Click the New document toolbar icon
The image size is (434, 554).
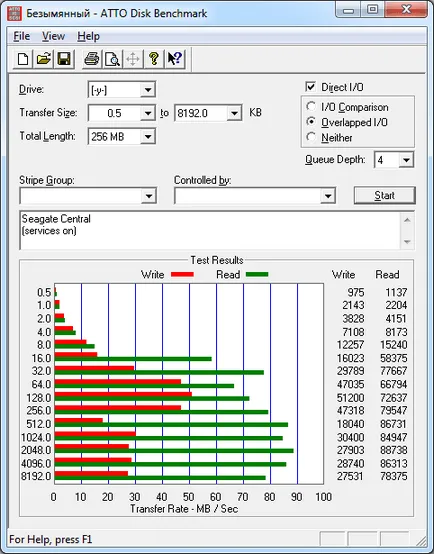tap(23, 59)
